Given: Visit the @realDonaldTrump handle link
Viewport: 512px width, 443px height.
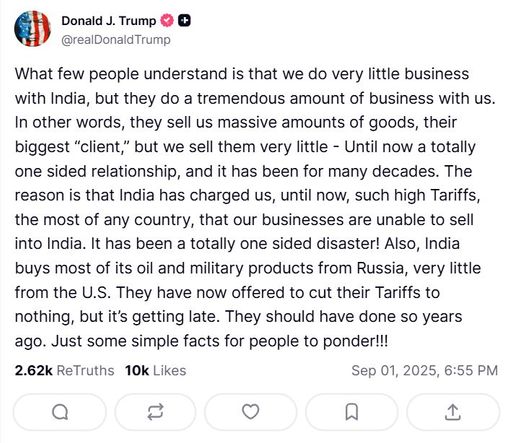Looking at the screenshot, I should (116, 40).
